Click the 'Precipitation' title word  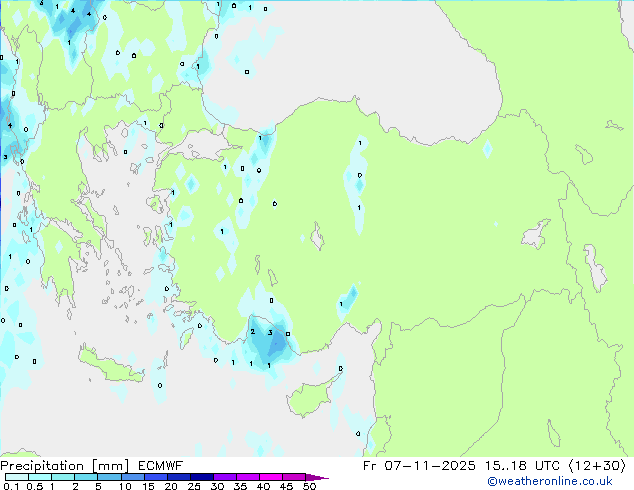[42, 466]
